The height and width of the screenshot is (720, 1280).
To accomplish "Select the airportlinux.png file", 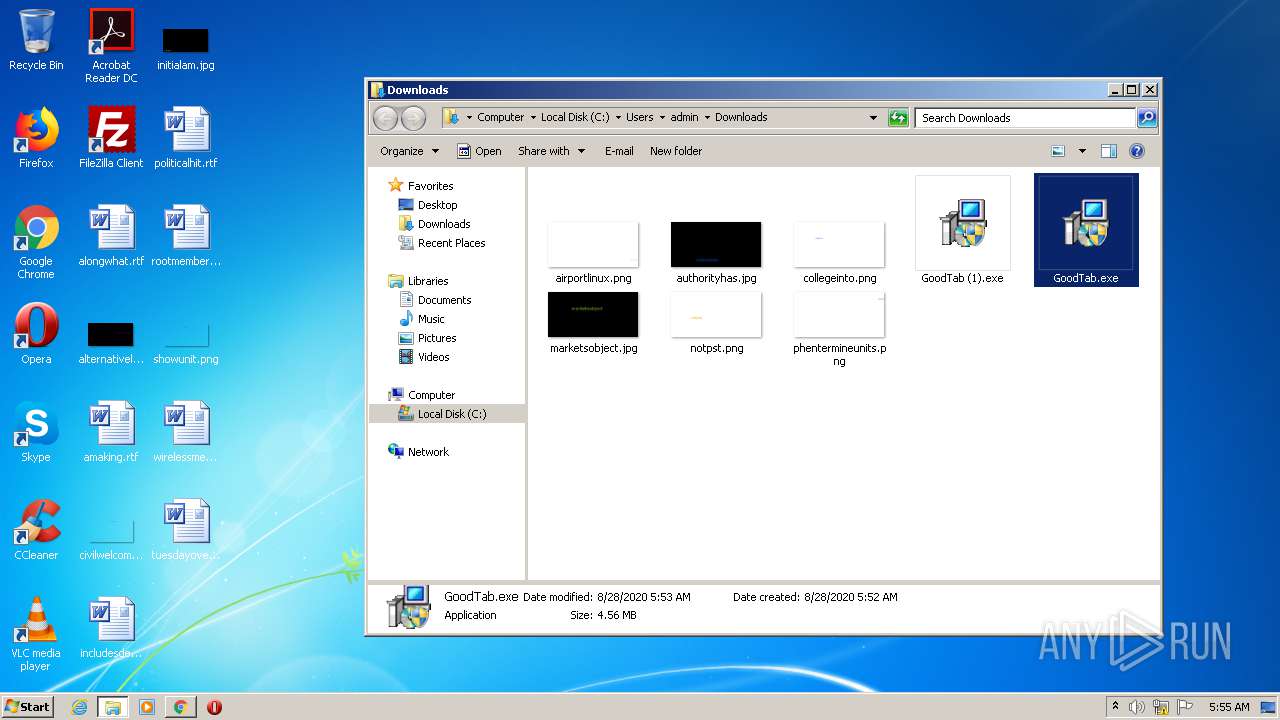I will click(593, 253).
